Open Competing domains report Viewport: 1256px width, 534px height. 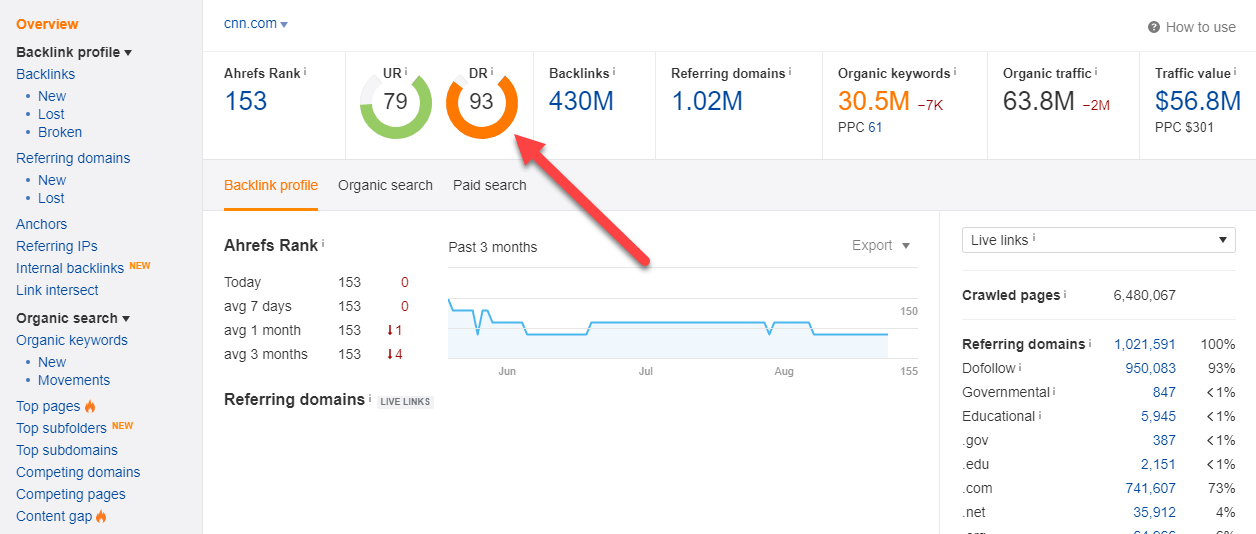(78, 472)
